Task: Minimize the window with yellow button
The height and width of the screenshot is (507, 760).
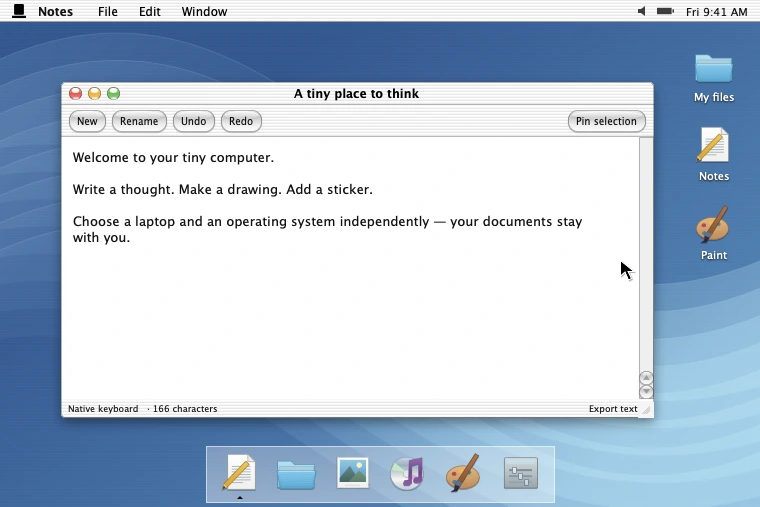Action: (95, 94)
